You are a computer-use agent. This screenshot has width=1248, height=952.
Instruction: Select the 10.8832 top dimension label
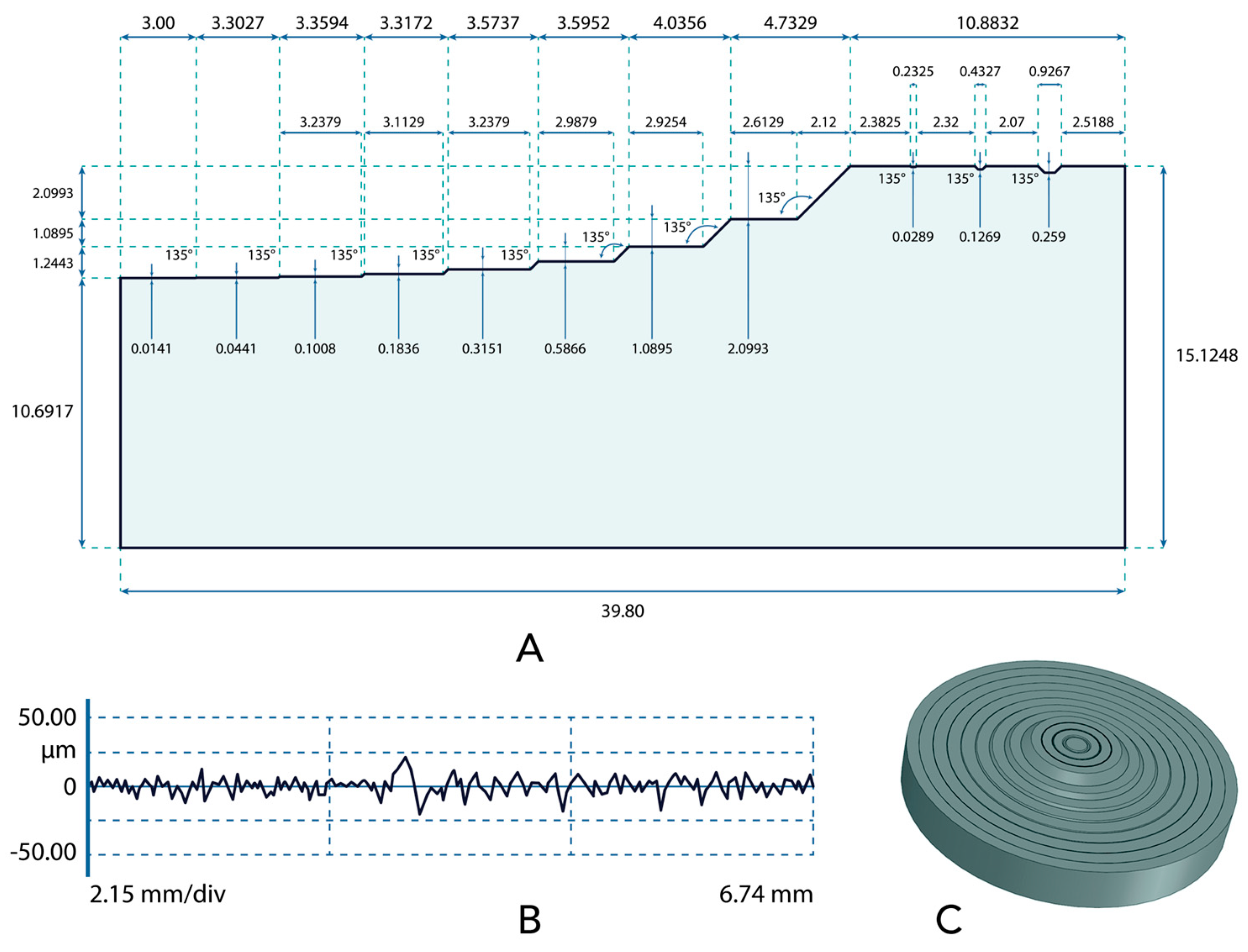(x=987, y=23)
